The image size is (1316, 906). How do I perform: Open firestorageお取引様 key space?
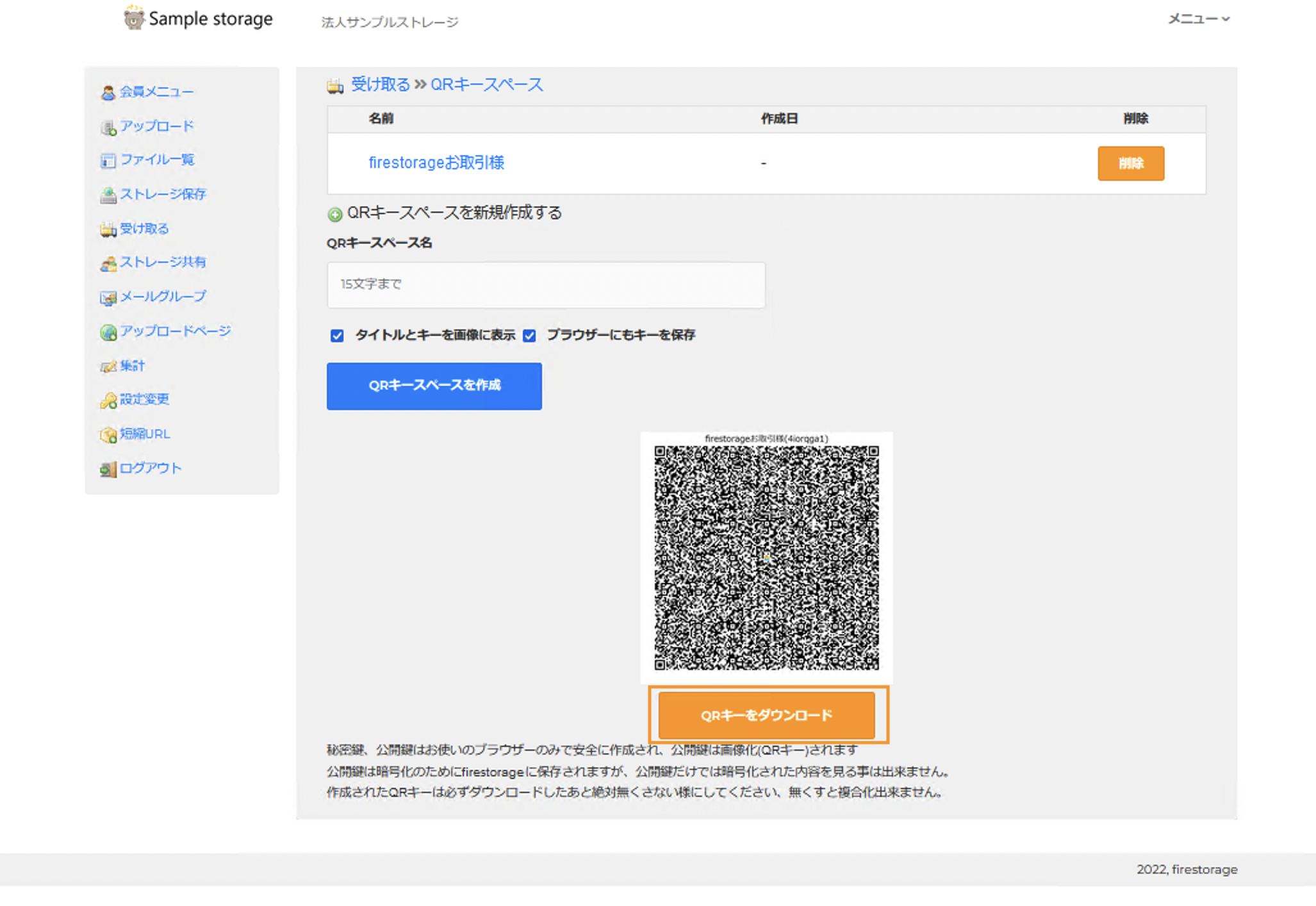point(436,163)
